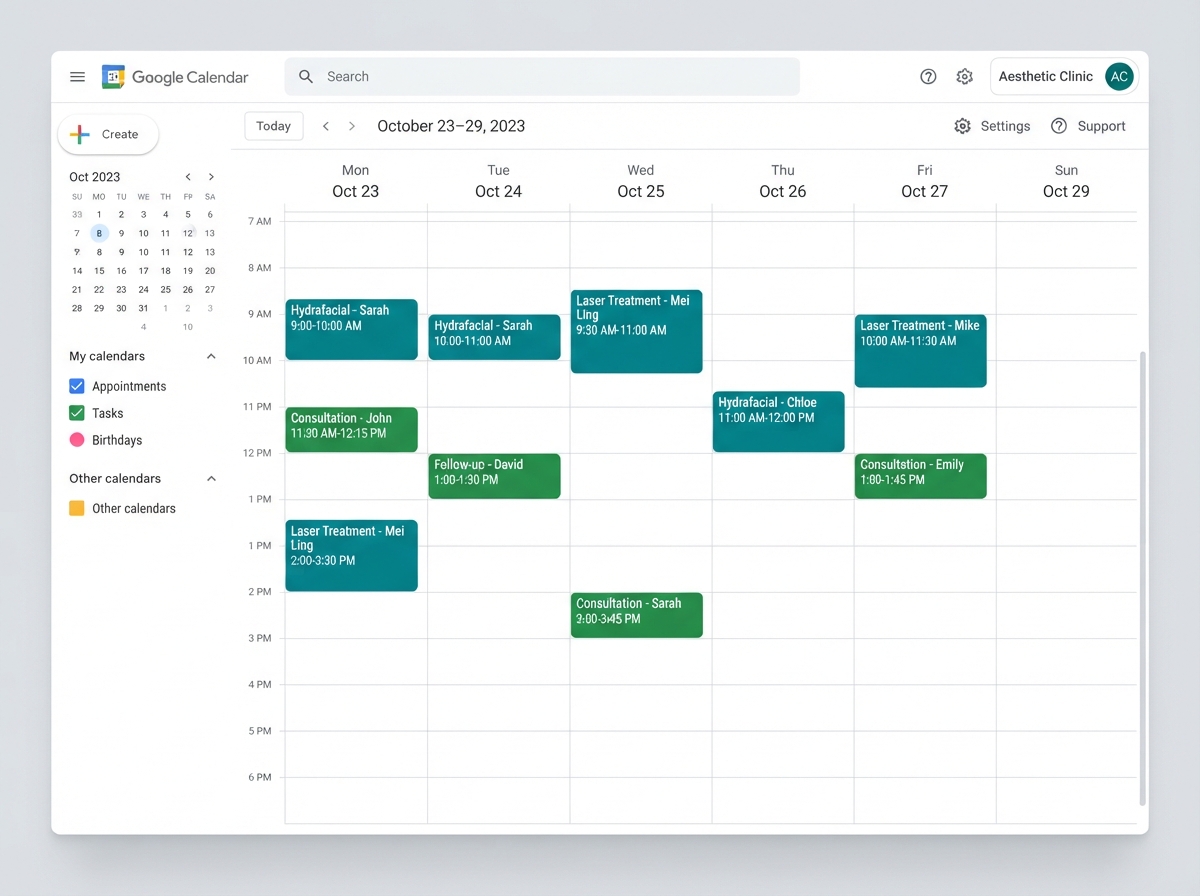Click the vertical scrollbar of the calendar
Viewport: 1200px width, 896px height.
pos(1142,578)
